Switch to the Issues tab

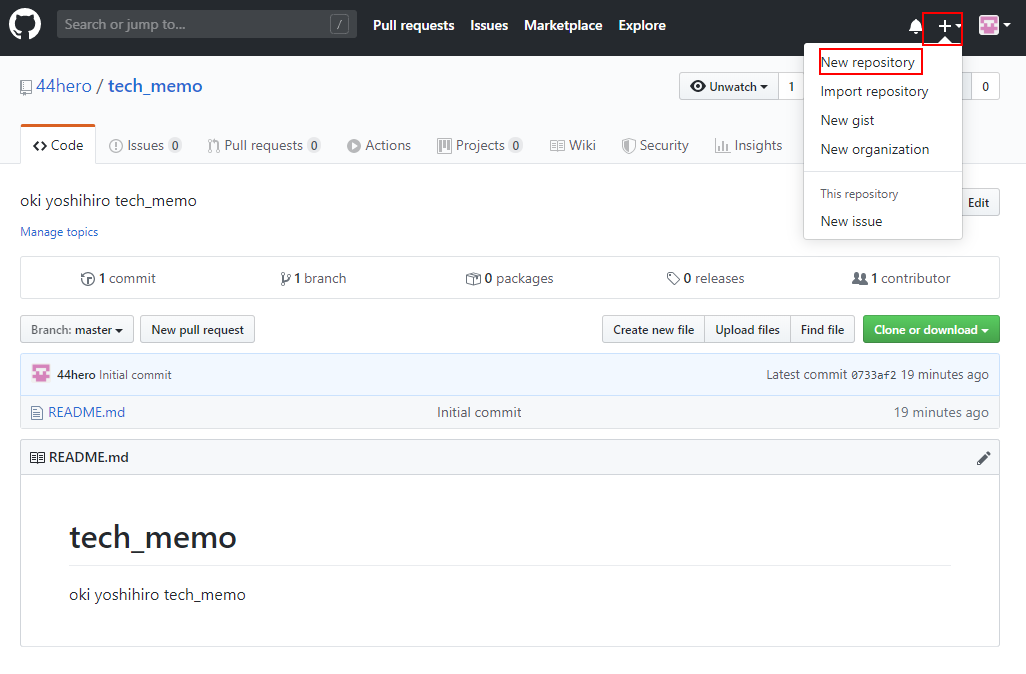[x=145, y=145]
